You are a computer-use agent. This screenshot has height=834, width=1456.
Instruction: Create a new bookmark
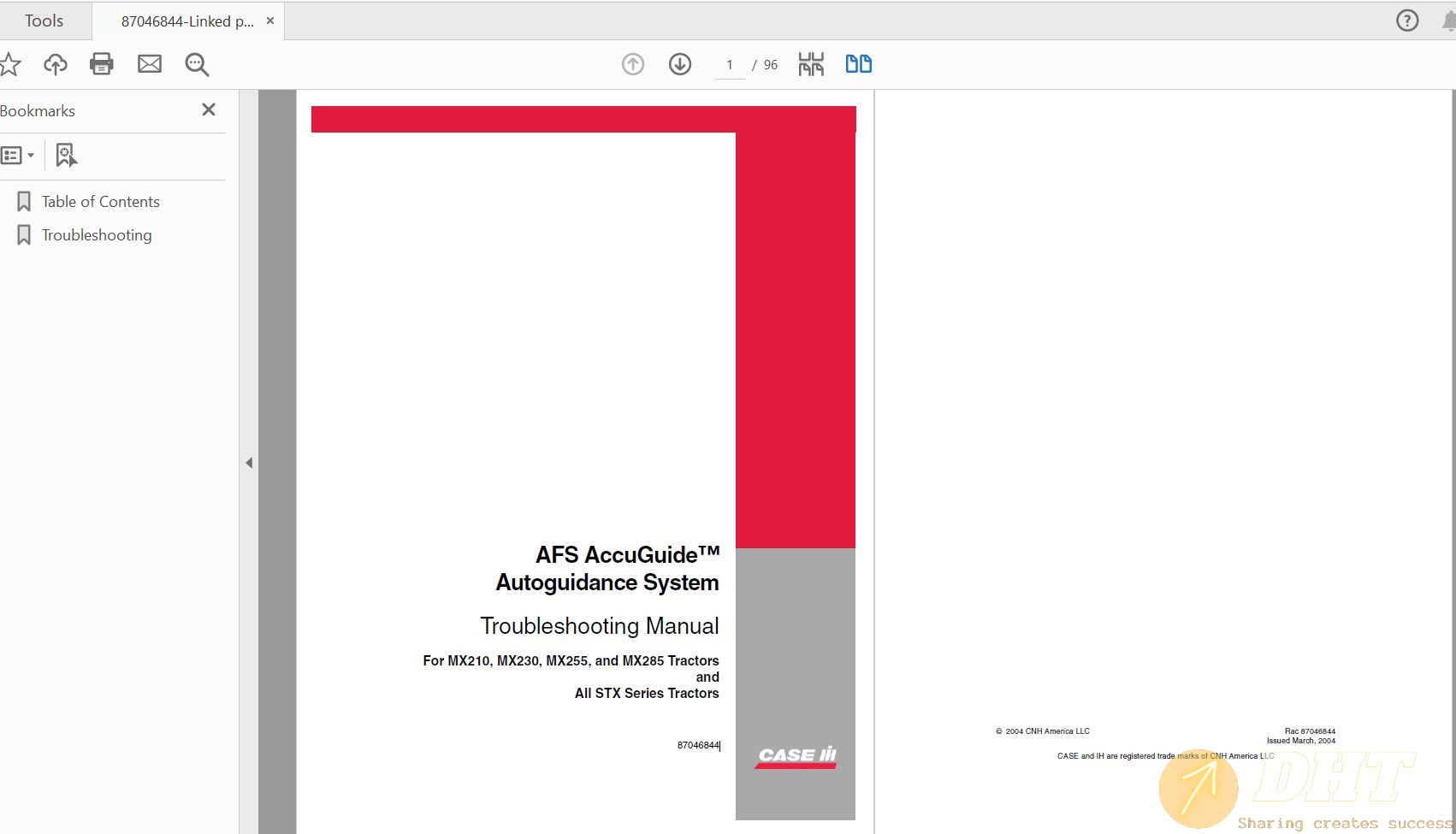[66, 155]
